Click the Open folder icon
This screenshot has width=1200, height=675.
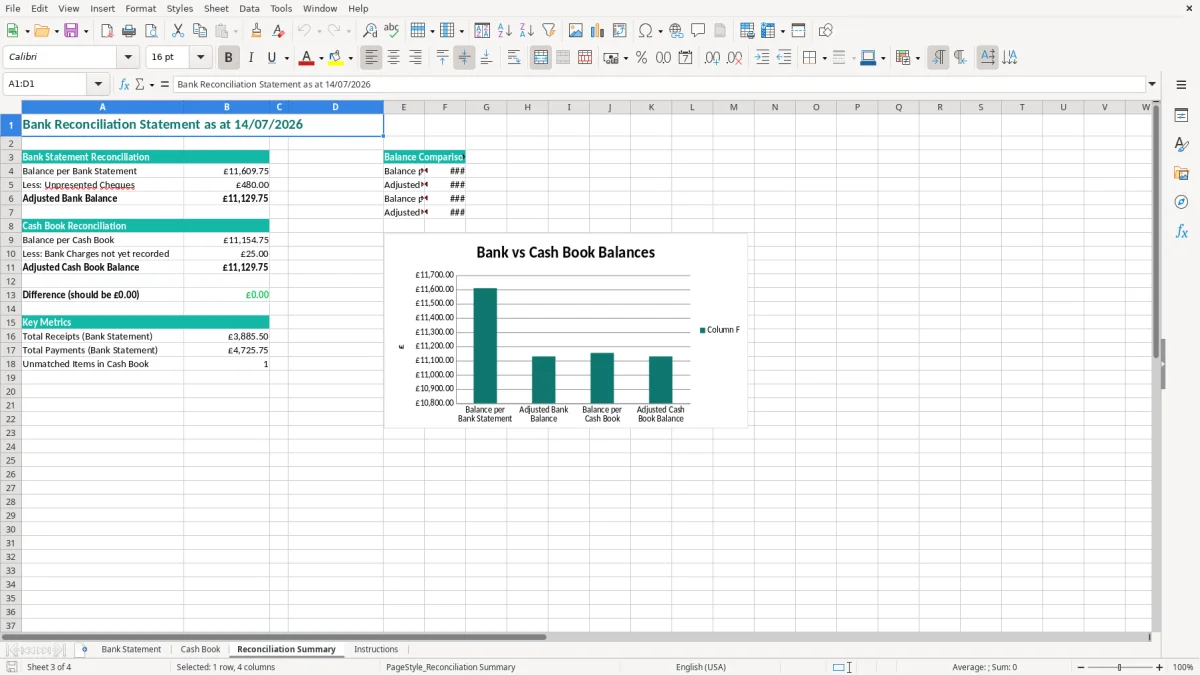pos(41,31)
